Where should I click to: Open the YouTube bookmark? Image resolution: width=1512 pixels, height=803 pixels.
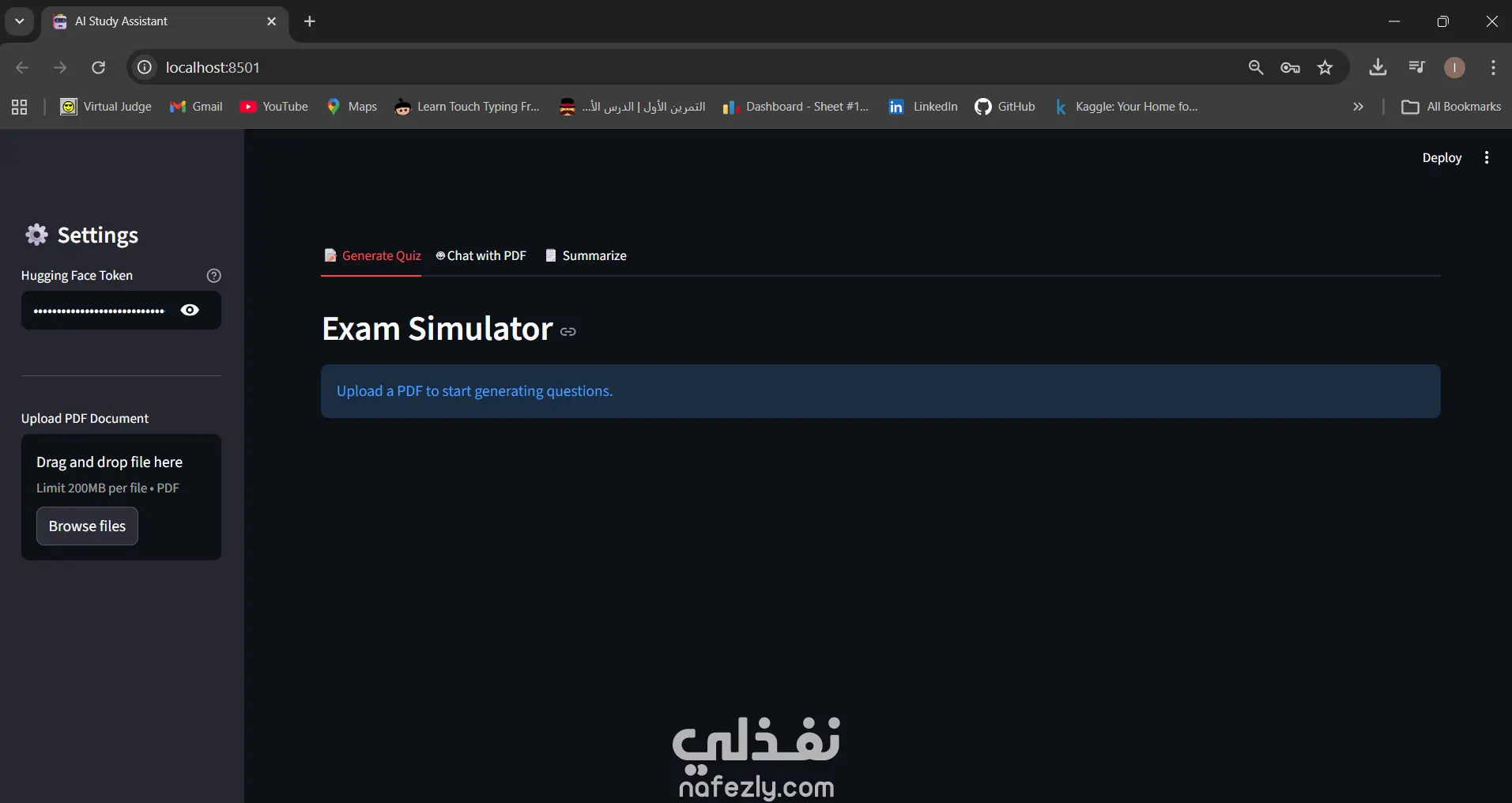pyautogui.click(x=273, y=107)
